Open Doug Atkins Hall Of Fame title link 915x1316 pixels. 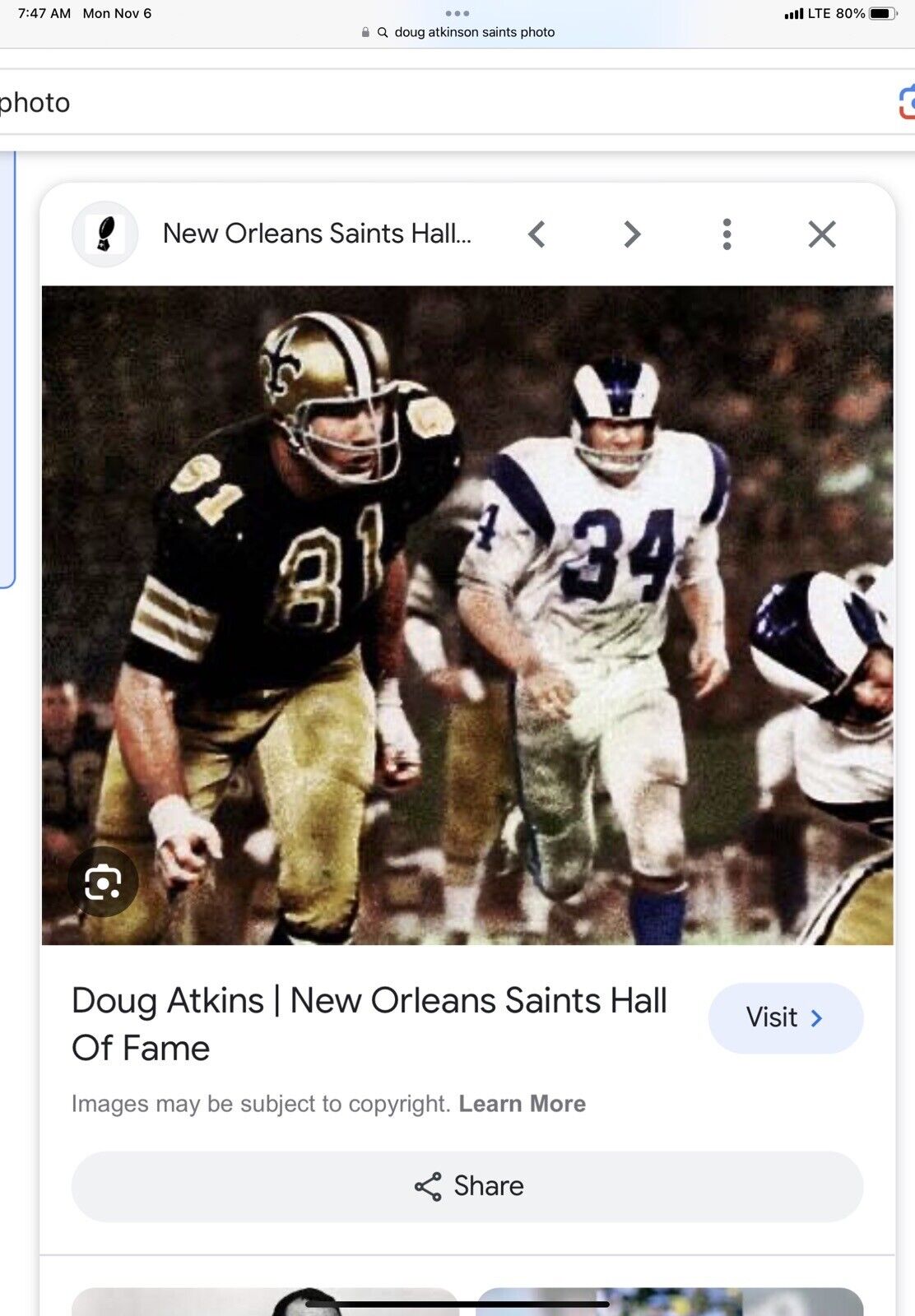click(x=369, y=1024)
